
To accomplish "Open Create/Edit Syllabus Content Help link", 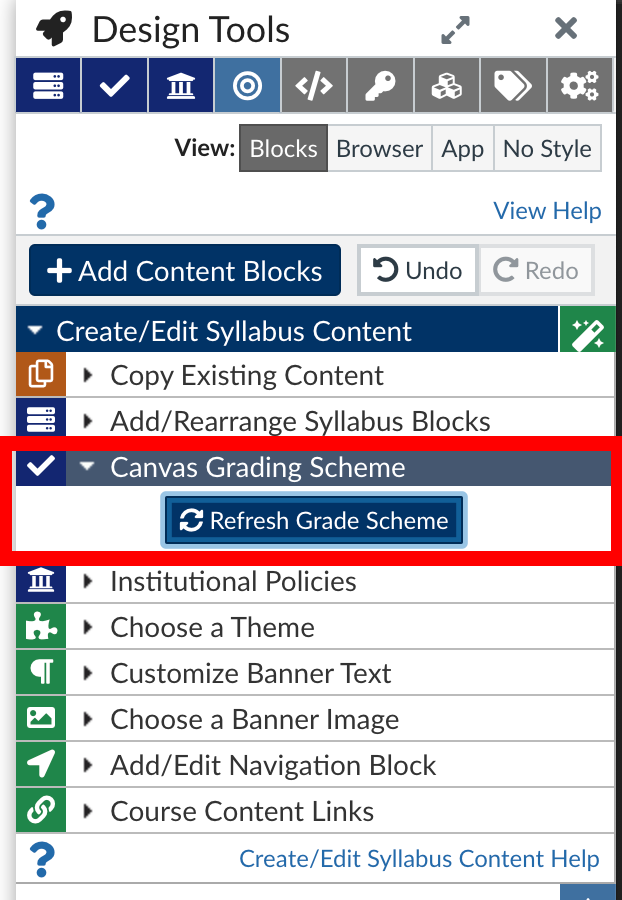I will (x=417, y=858).
